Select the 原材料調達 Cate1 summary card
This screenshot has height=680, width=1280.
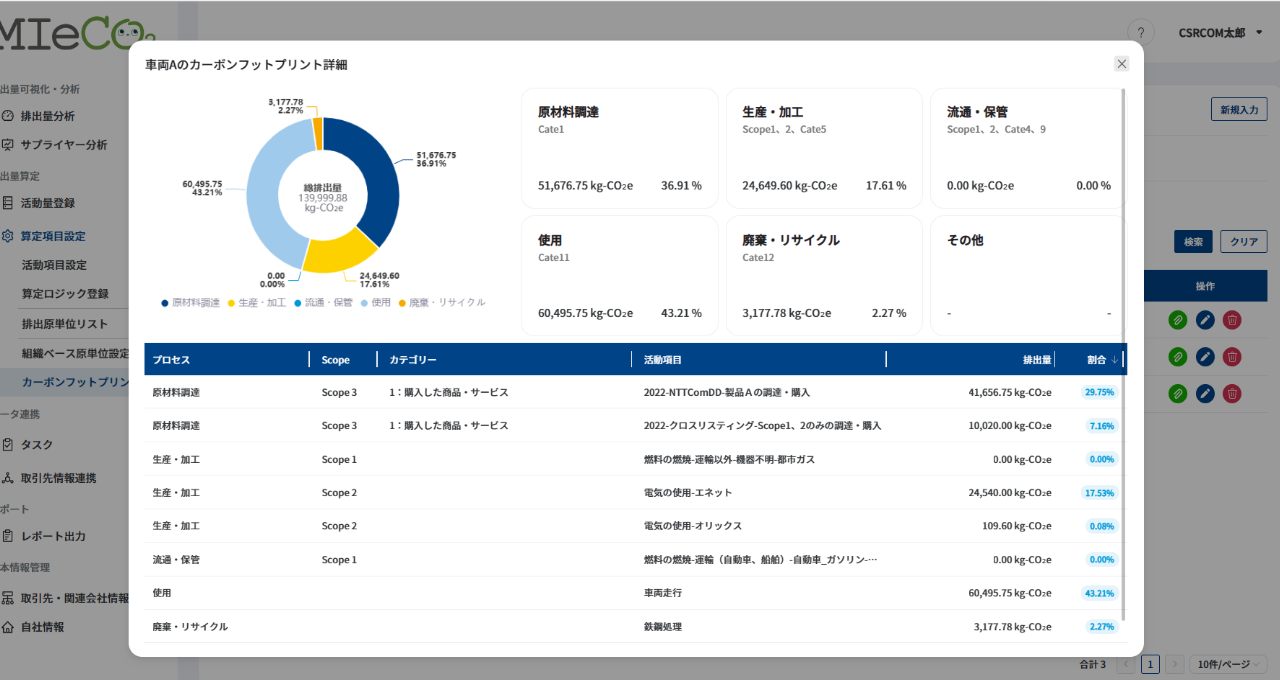(620, 148)
